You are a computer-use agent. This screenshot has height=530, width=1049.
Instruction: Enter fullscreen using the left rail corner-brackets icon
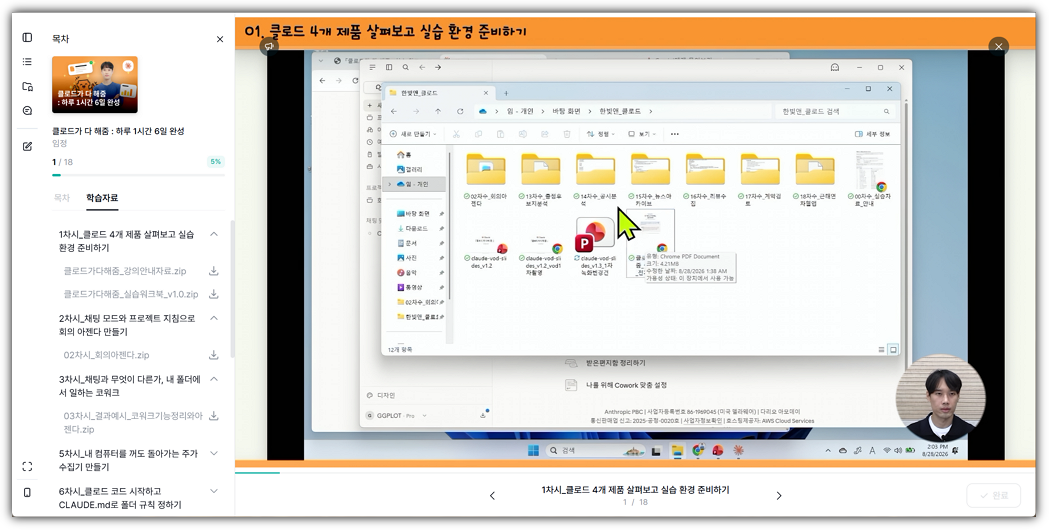pos(27,466)
